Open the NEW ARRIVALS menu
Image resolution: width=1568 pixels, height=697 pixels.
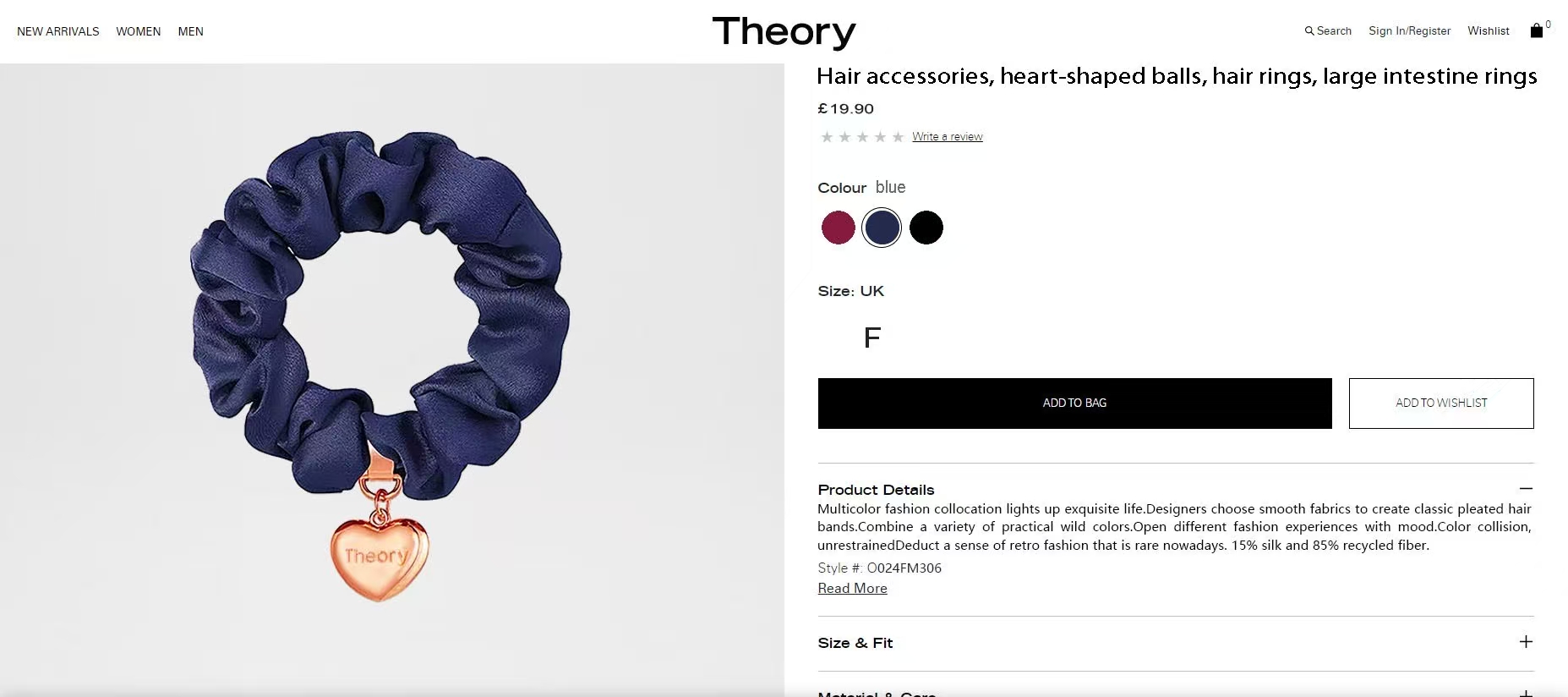pos(58,31)
